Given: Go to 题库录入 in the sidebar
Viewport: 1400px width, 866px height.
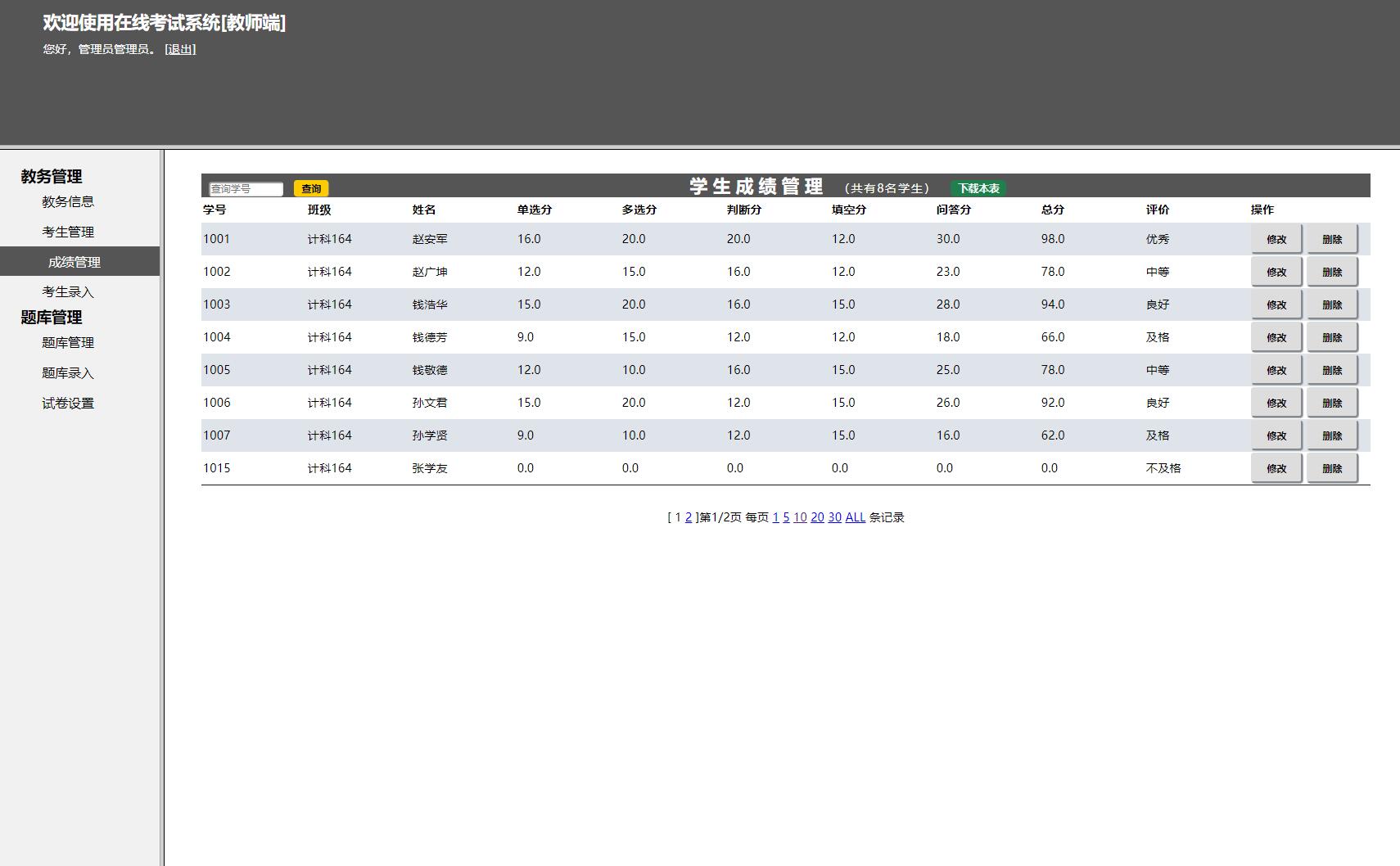Looking at the screenshot, I should point(68,373).
